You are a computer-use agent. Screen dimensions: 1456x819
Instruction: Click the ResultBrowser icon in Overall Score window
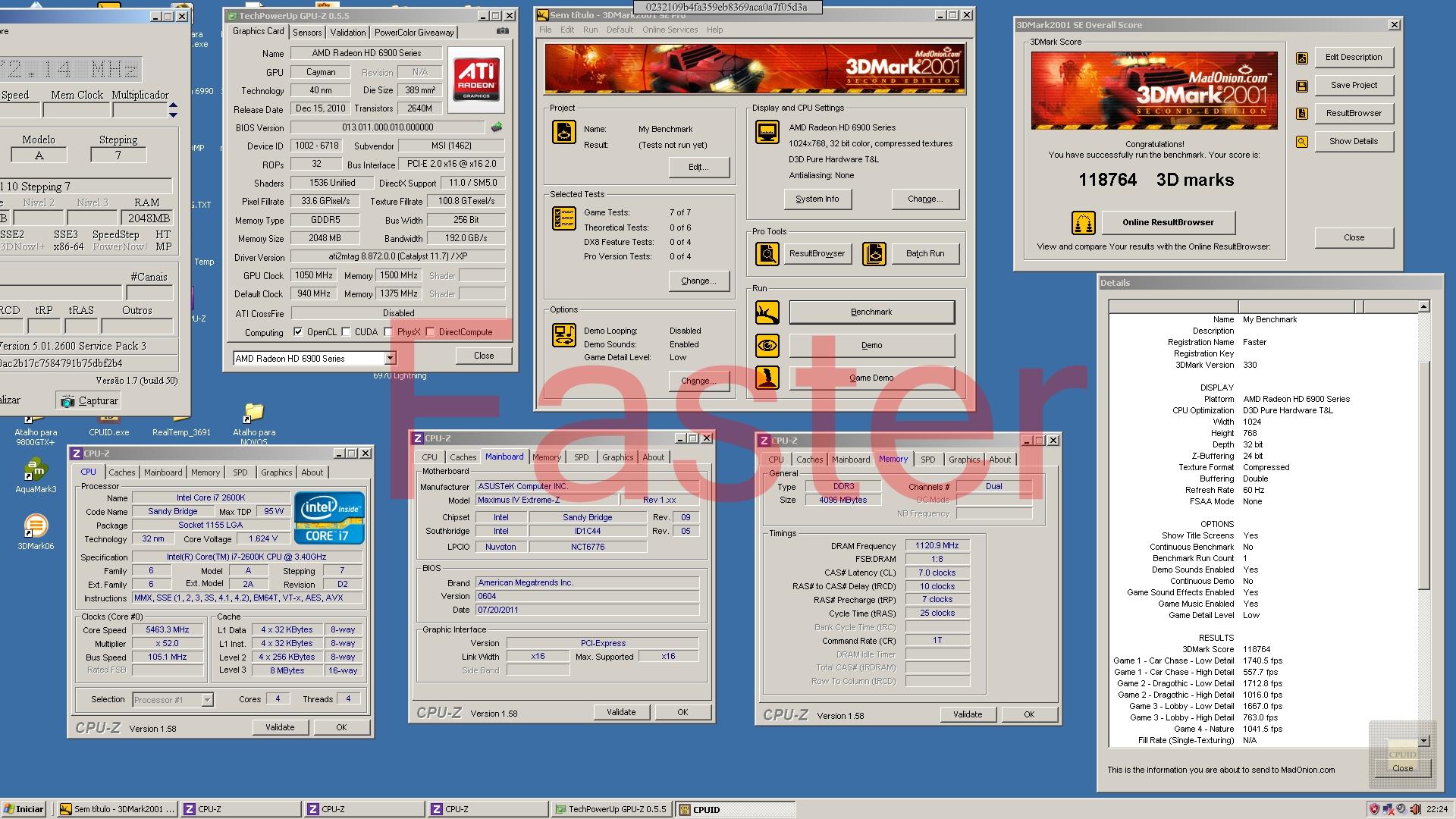tap(1302, 114)
